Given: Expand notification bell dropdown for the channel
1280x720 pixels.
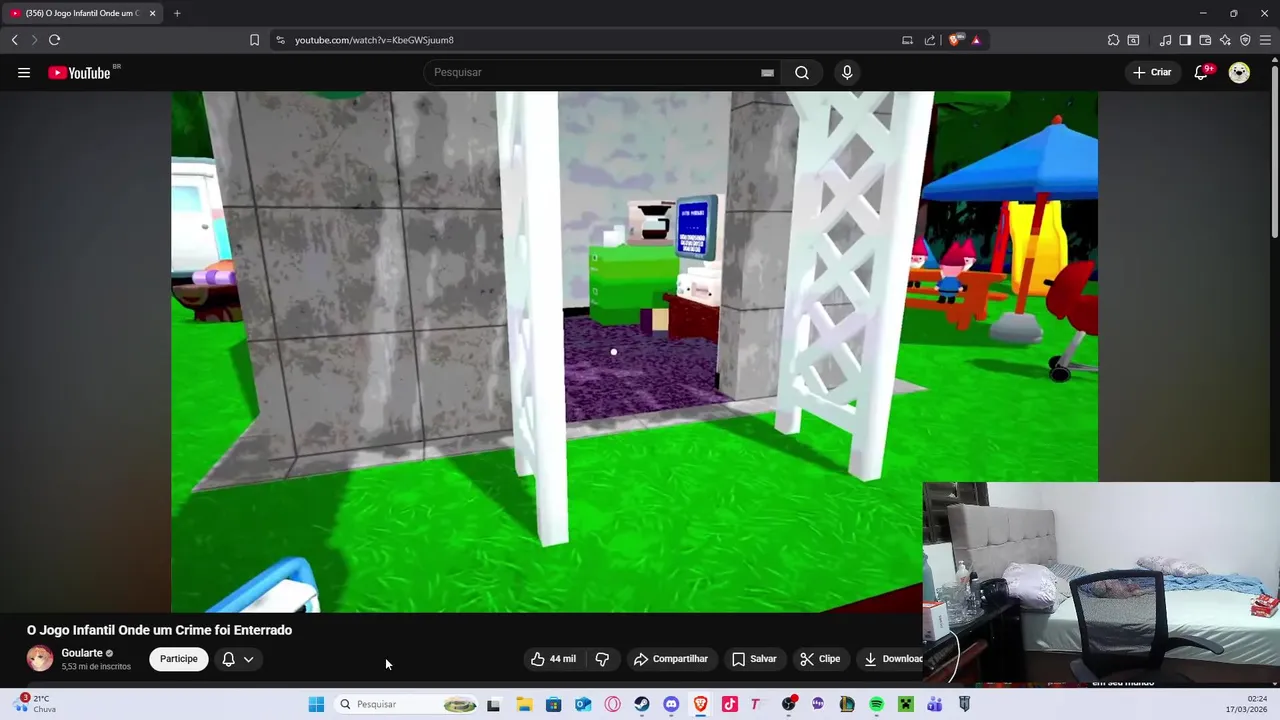Looking at the screenshot, I should (x=238, y=659).
